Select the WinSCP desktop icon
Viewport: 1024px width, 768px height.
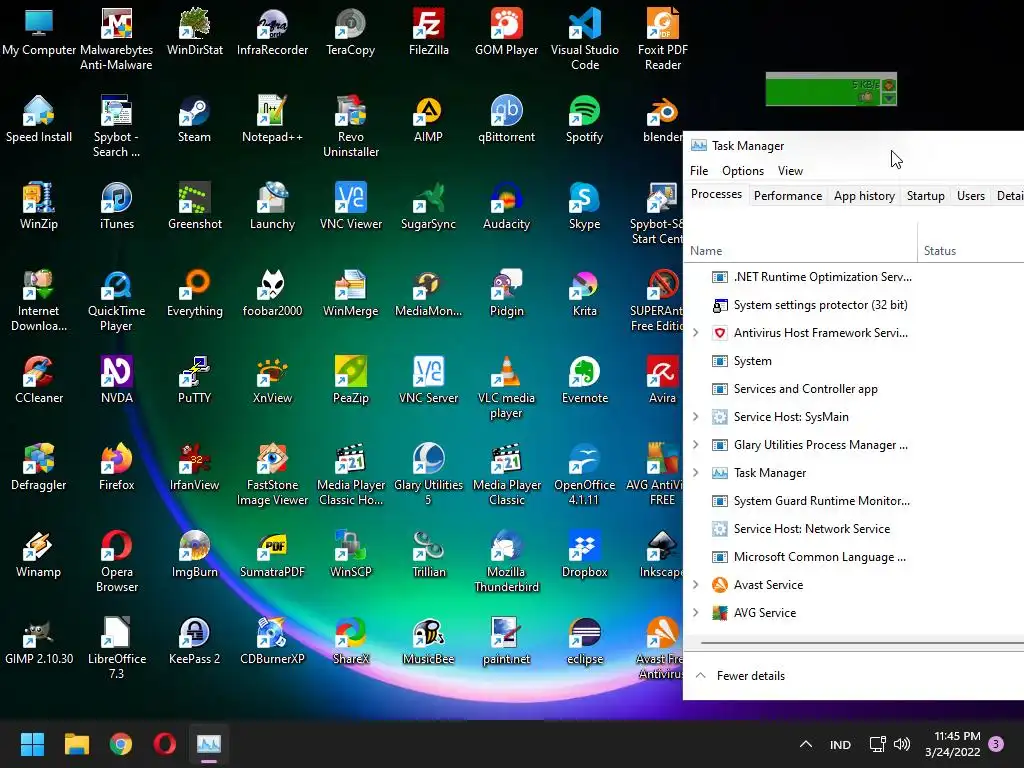tap(351, 554)
